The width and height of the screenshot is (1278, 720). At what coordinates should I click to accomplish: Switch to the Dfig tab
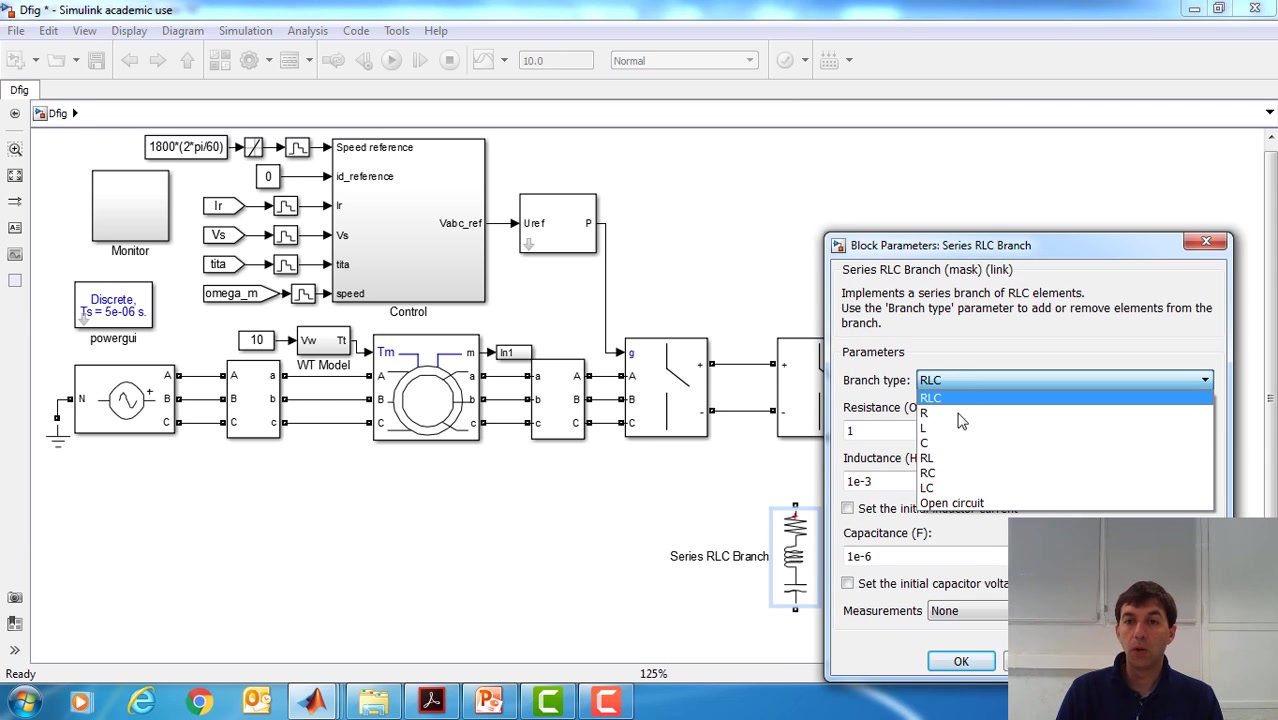(x=19, y=90)
